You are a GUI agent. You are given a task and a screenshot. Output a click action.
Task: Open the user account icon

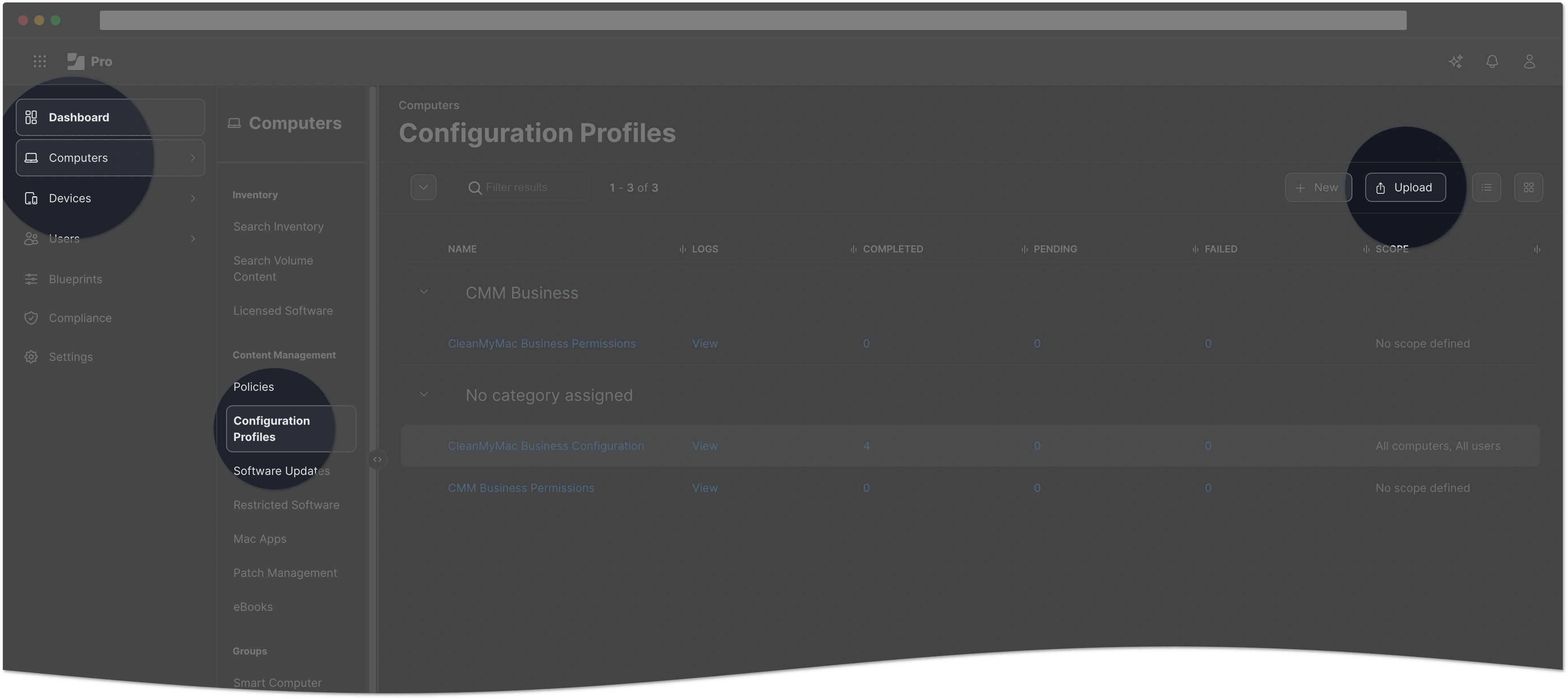1529,61
